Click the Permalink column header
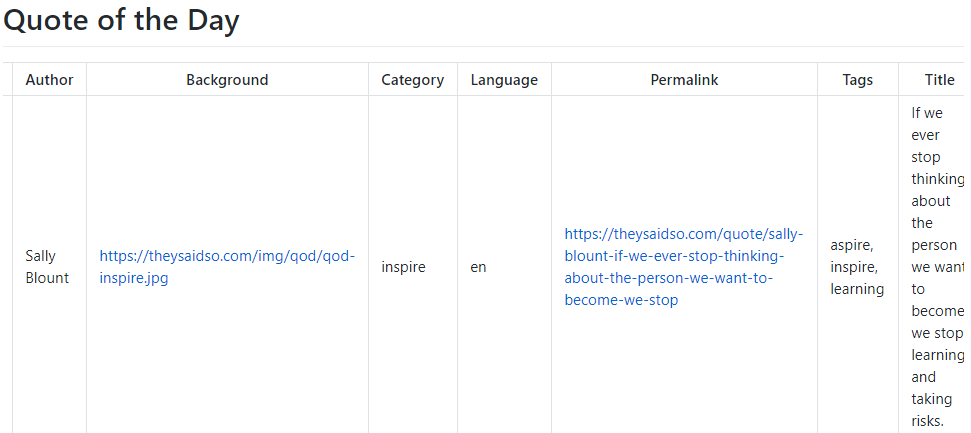 coord(684,79)
